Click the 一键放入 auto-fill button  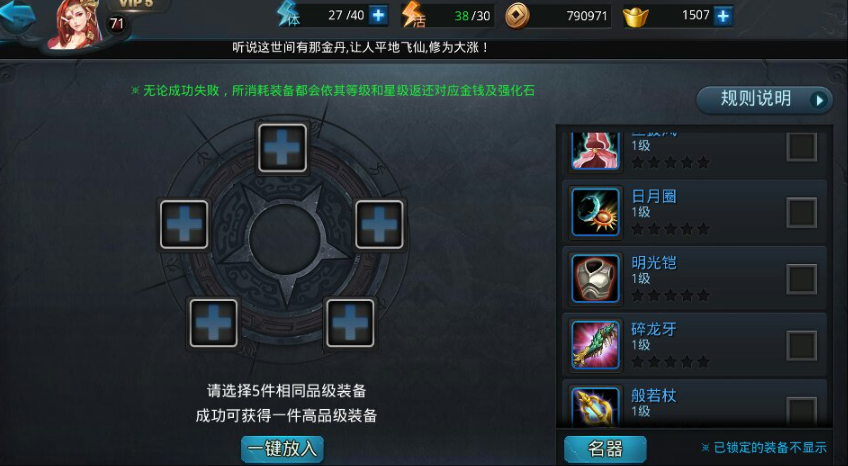[x=282, y=449]
